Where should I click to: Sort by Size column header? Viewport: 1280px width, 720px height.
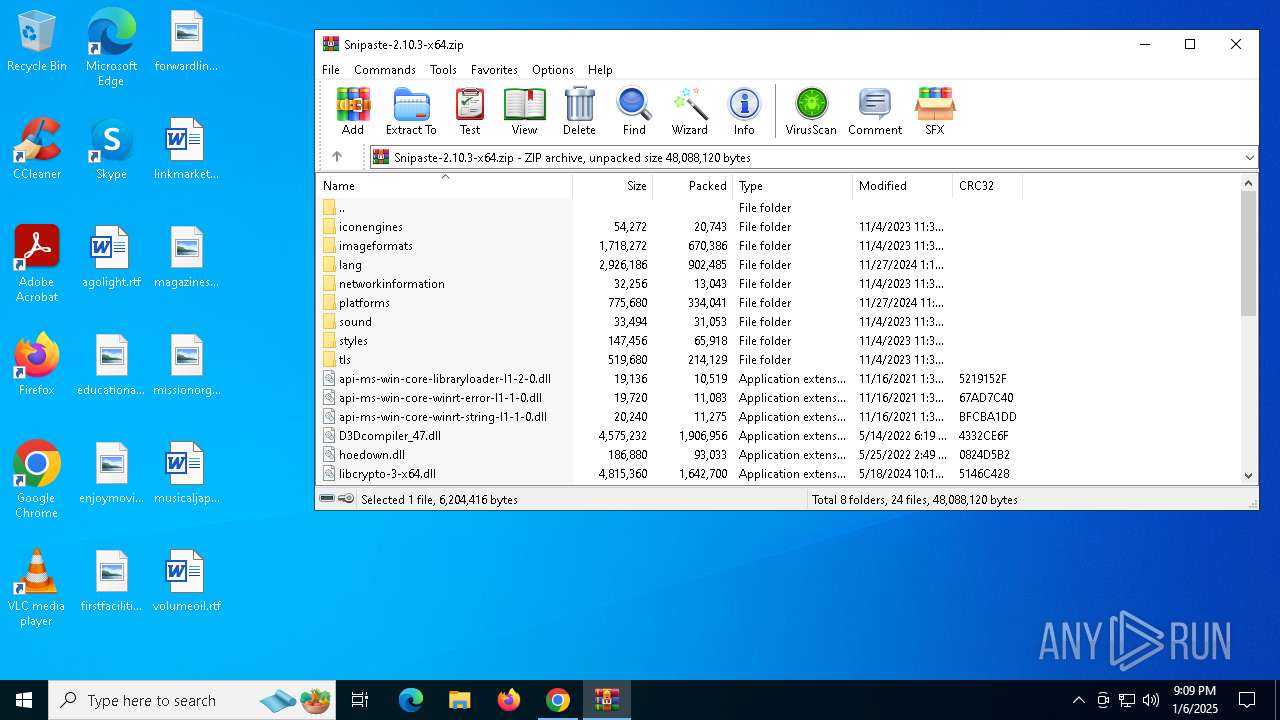[x=613, y=186]
